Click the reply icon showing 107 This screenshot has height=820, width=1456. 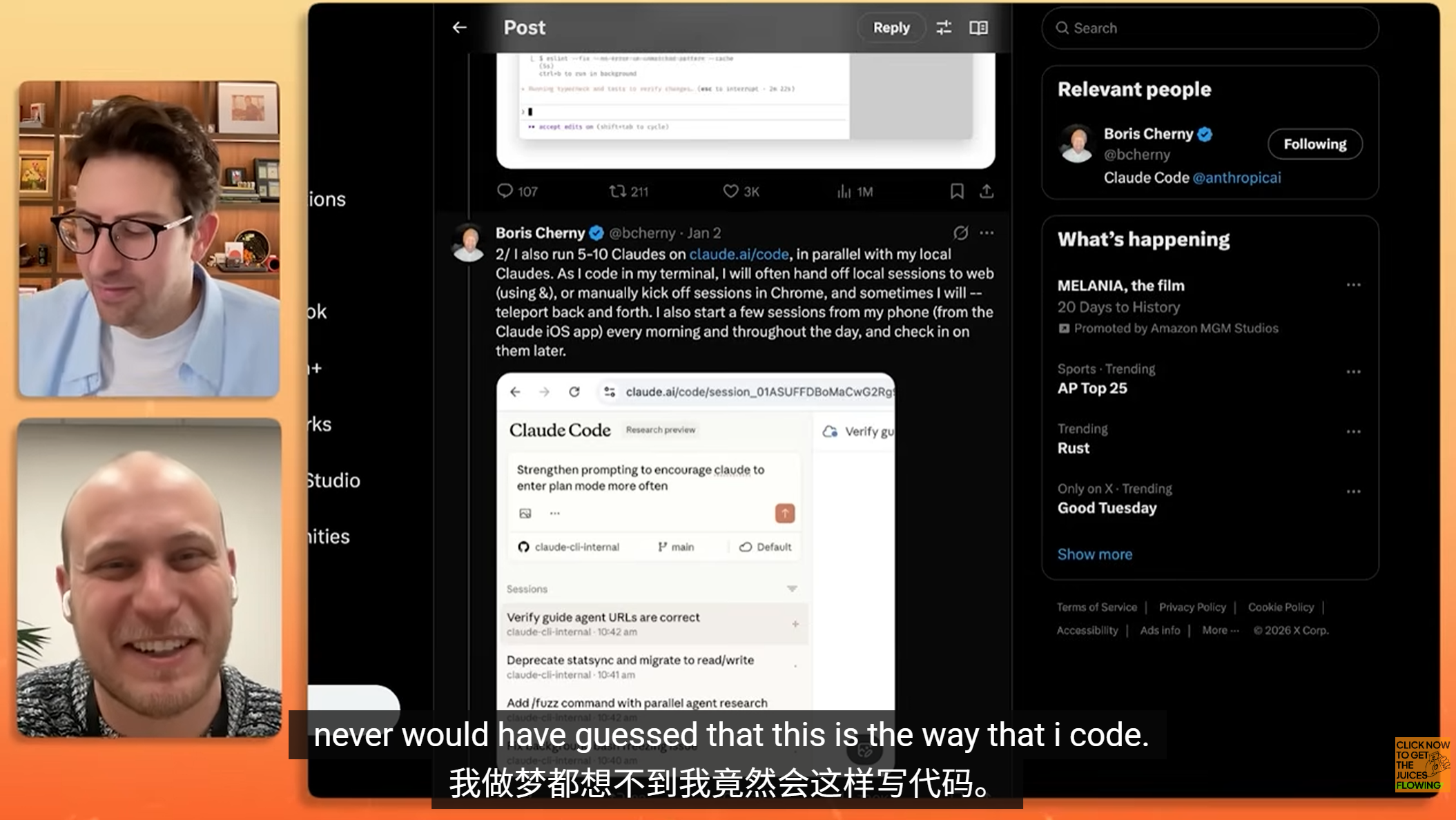505,191
